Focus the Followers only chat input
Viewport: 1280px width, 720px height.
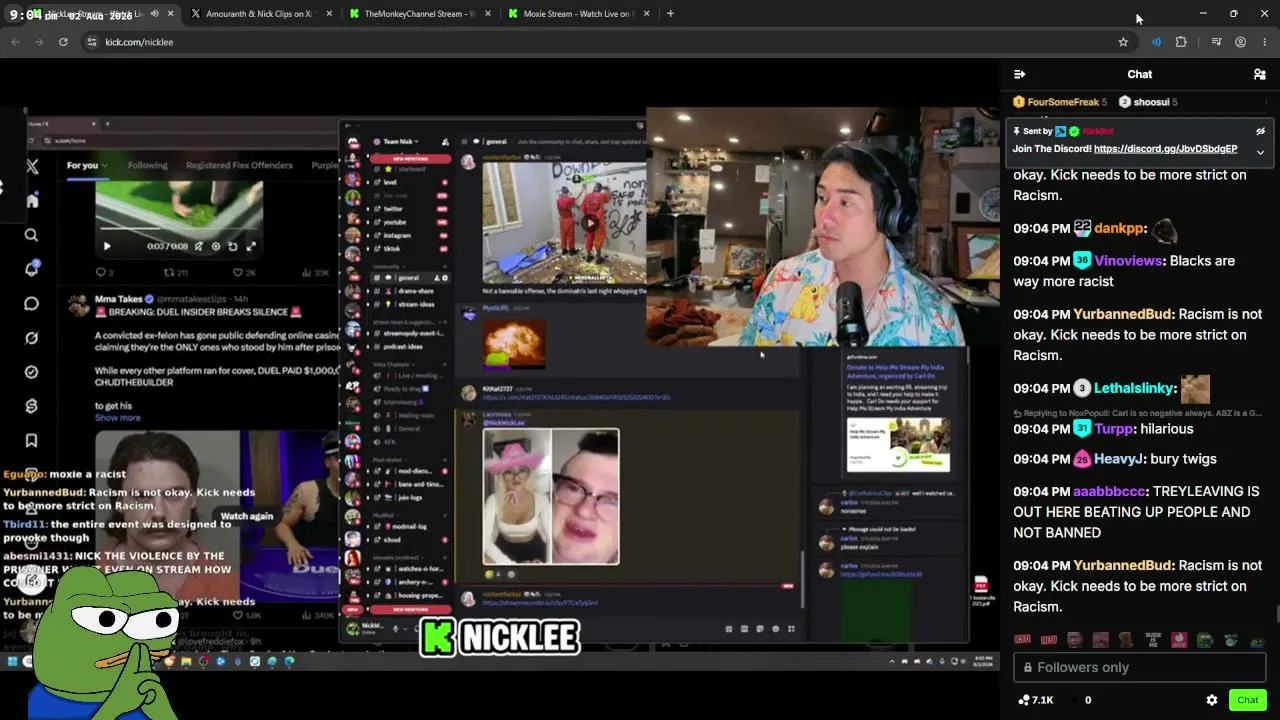[1140, 667]
